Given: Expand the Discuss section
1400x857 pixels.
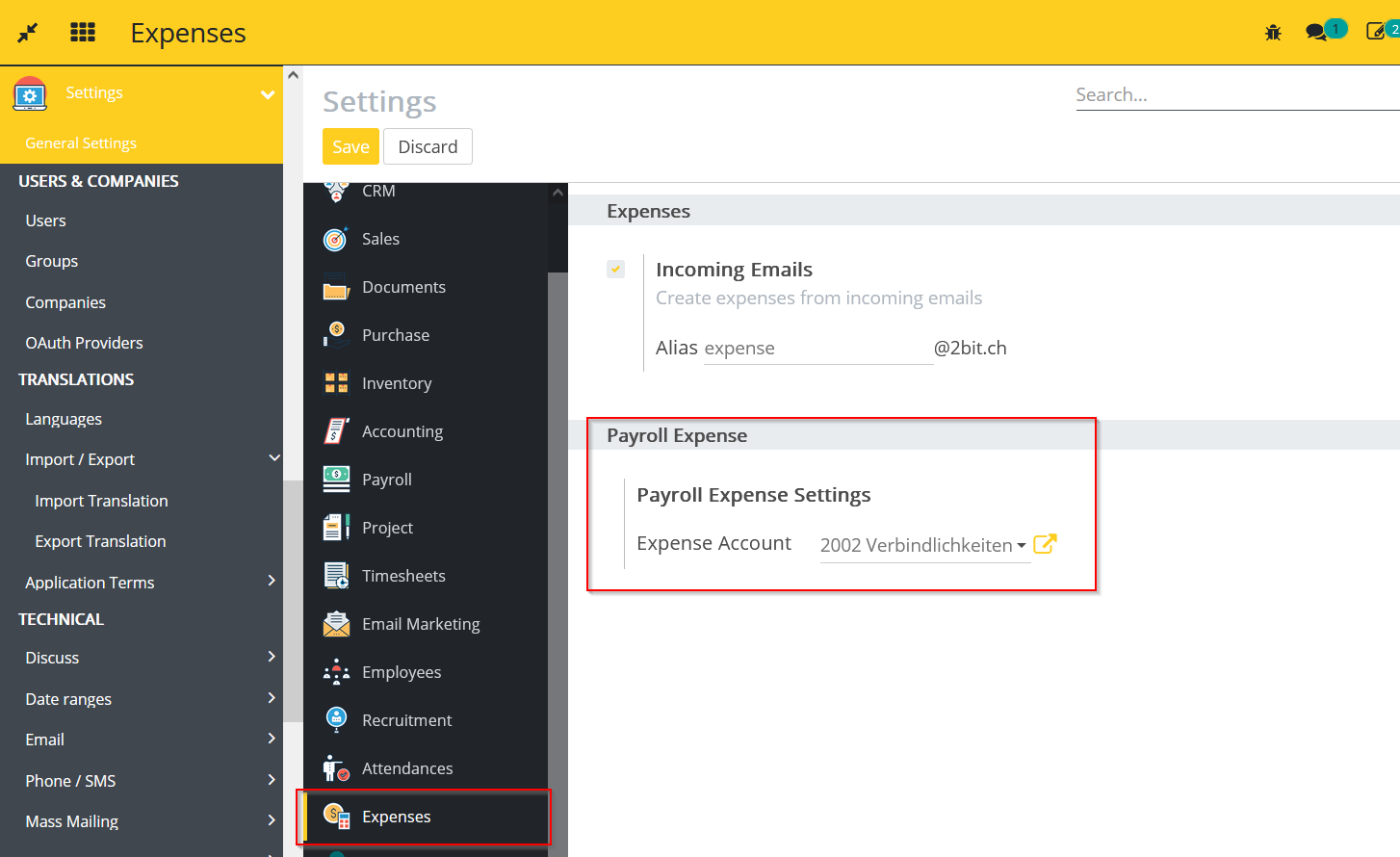Looking at the screenshot, I should (x=51, y=658).
